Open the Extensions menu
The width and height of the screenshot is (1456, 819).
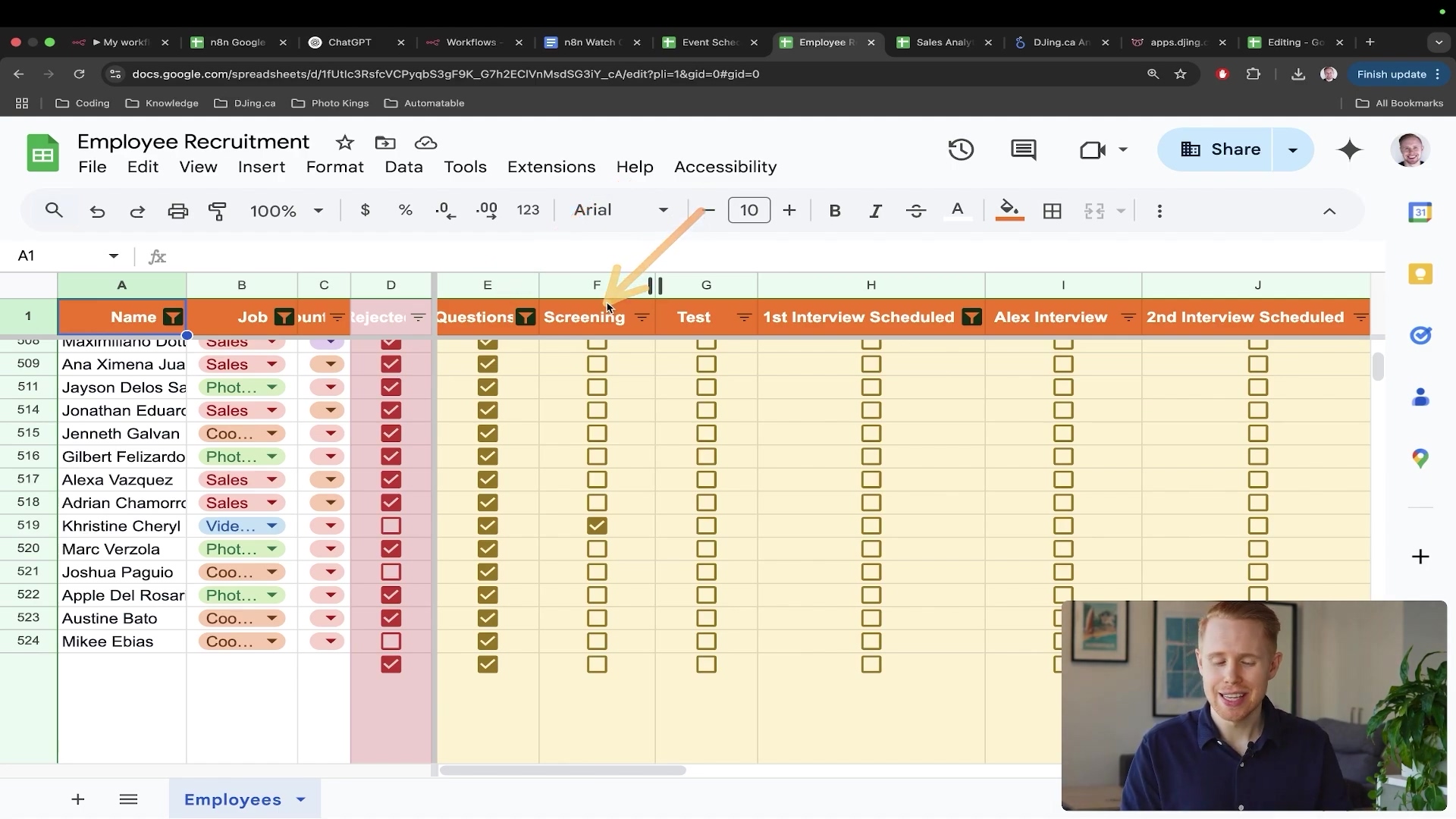[551, 167]
